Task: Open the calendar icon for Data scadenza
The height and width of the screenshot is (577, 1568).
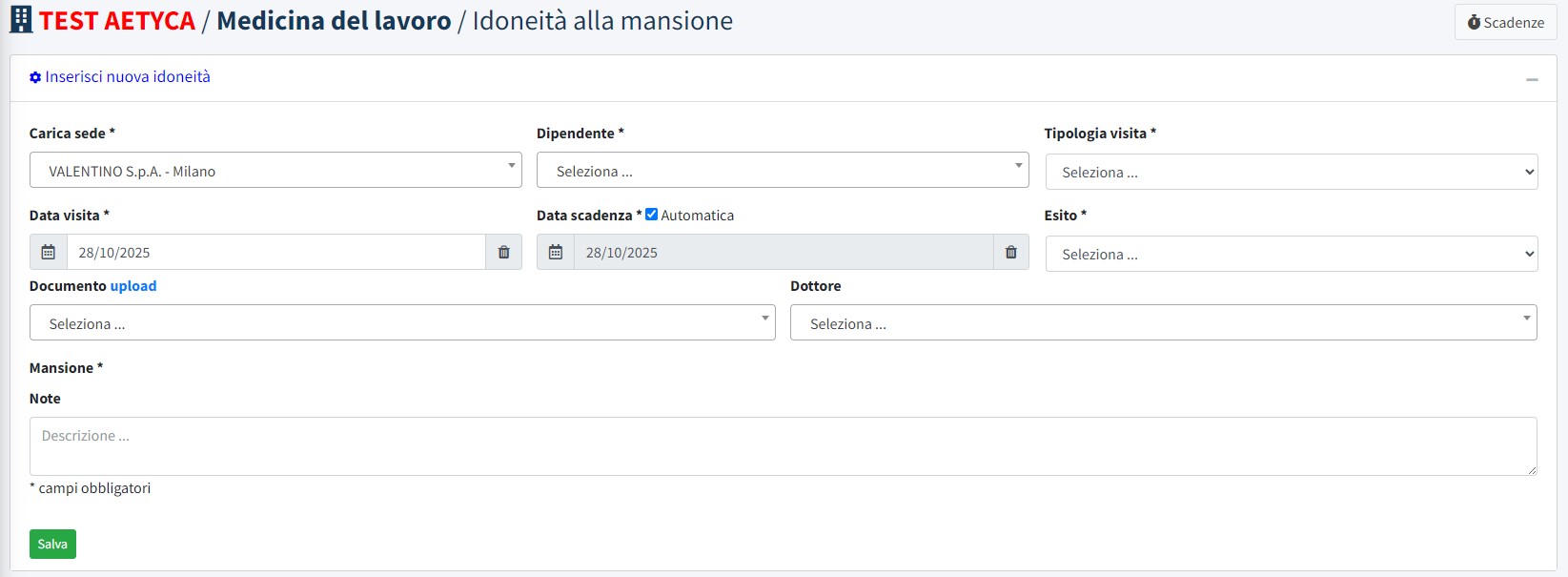Action: tap(556, 253)
